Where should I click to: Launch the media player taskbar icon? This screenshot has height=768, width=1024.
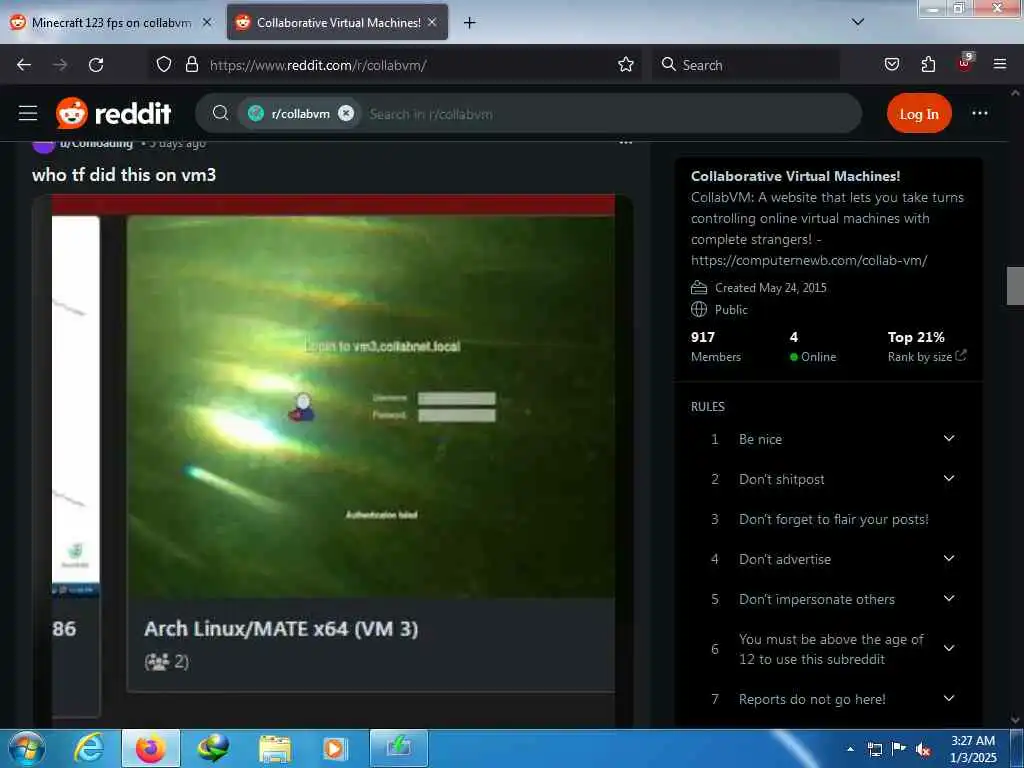(336, 749)
